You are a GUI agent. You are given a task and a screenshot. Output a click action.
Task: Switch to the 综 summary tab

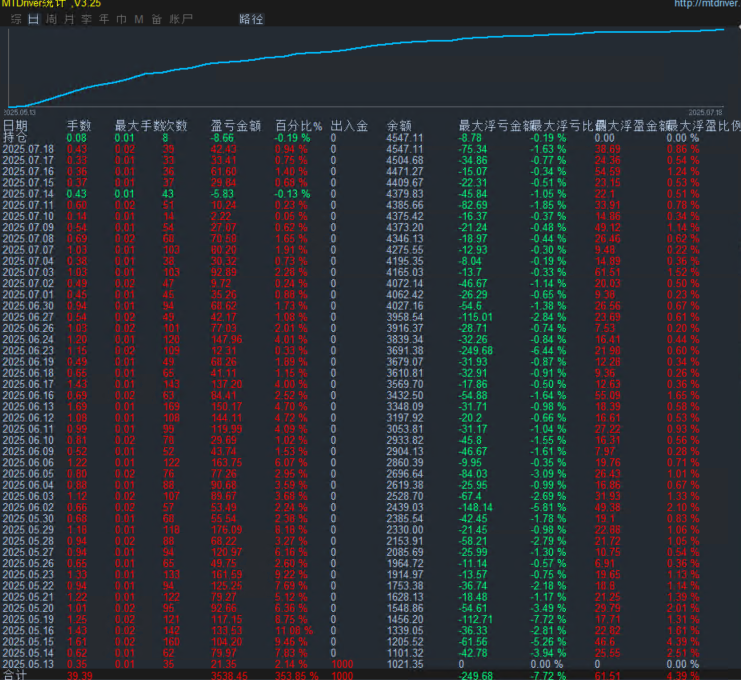[x=16, y=19]
